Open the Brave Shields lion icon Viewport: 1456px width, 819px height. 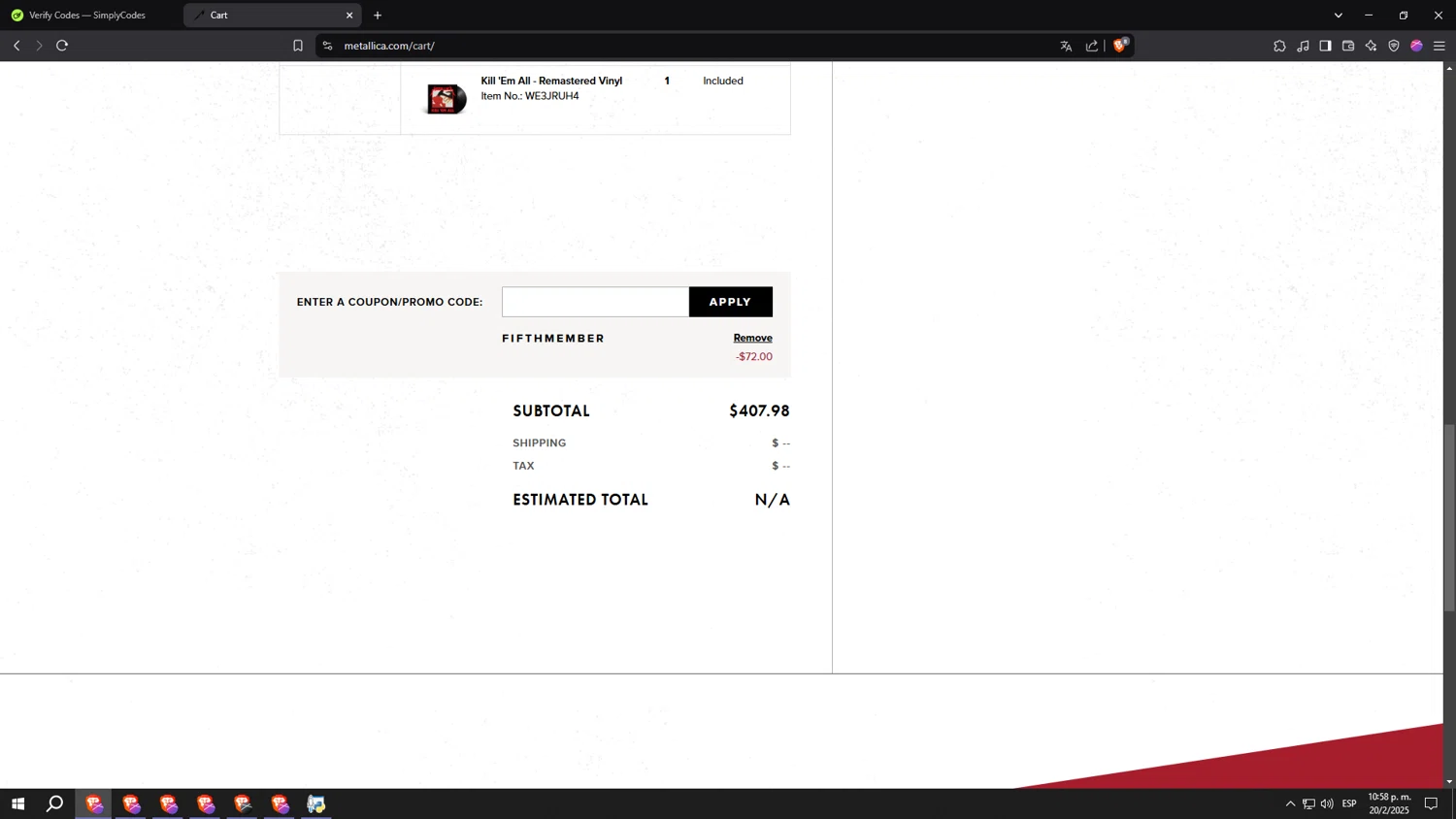(1120, 45)
